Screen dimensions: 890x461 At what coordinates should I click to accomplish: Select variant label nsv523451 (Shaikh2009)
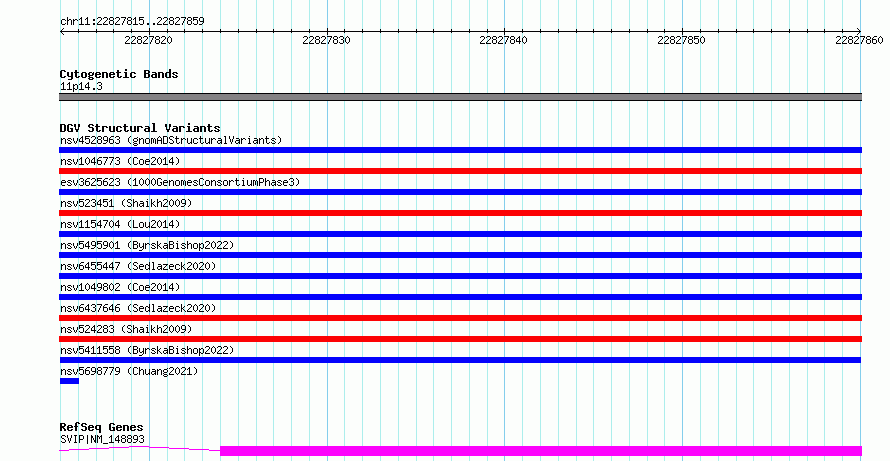[126, 203]
